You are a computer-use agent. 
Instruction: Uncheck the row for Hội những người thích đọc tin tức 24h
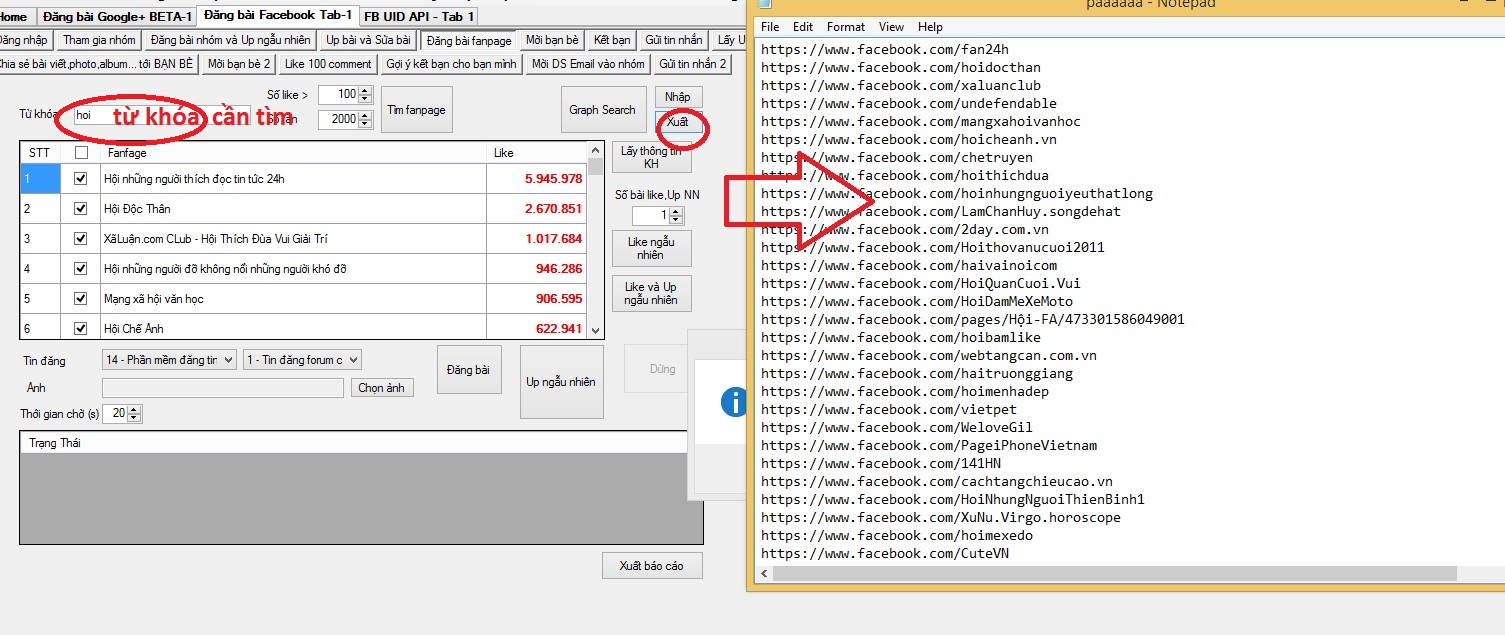coord(81,179)
